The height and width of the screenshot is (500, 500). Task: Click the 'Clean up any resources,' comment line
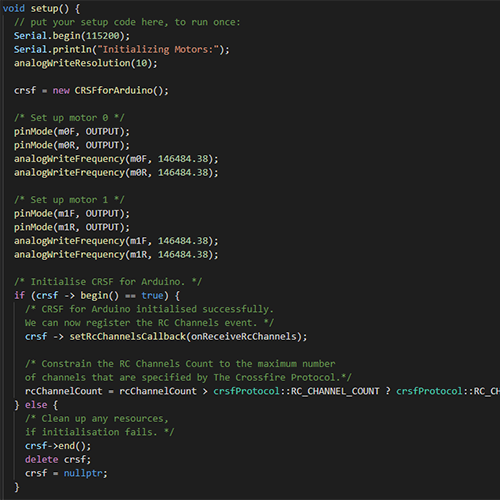click(97, 418)
